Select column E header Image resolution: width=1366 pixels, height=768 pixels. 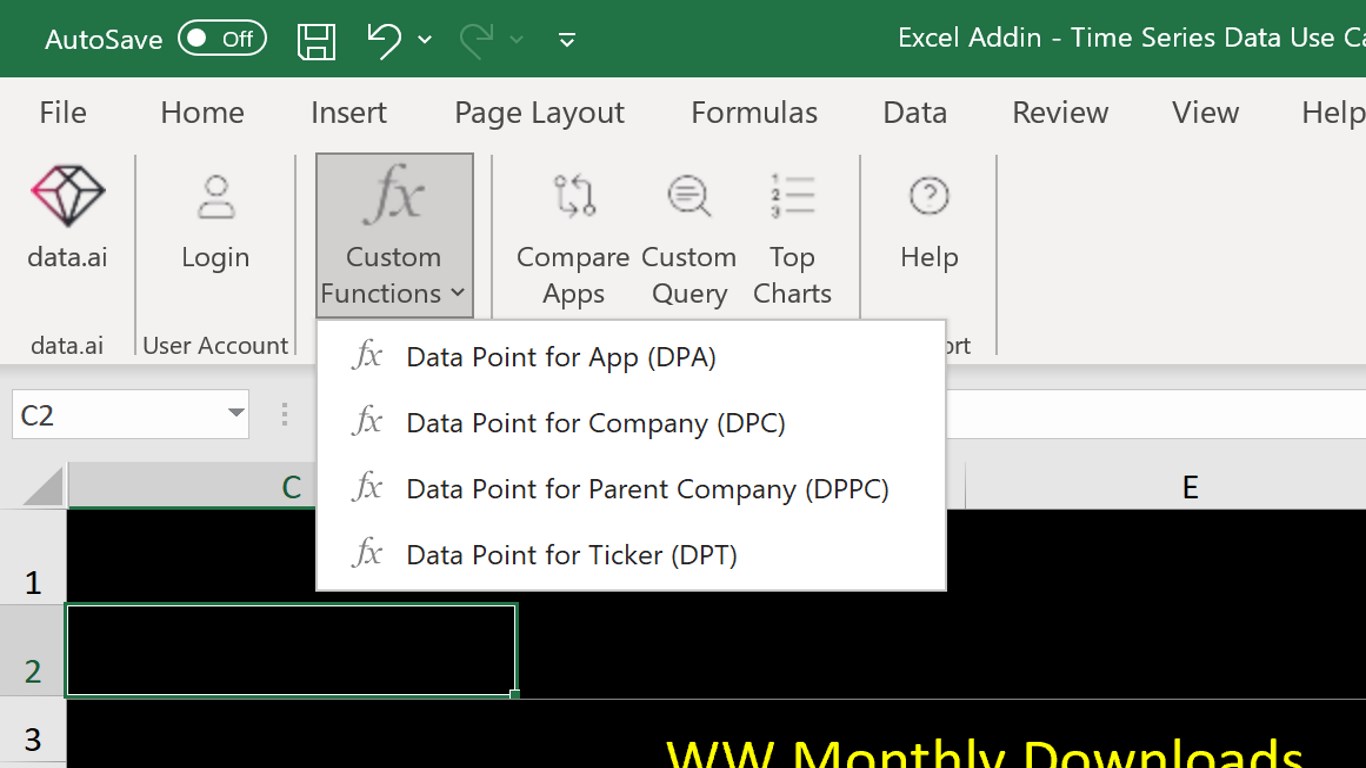[x=1189, y=487]
